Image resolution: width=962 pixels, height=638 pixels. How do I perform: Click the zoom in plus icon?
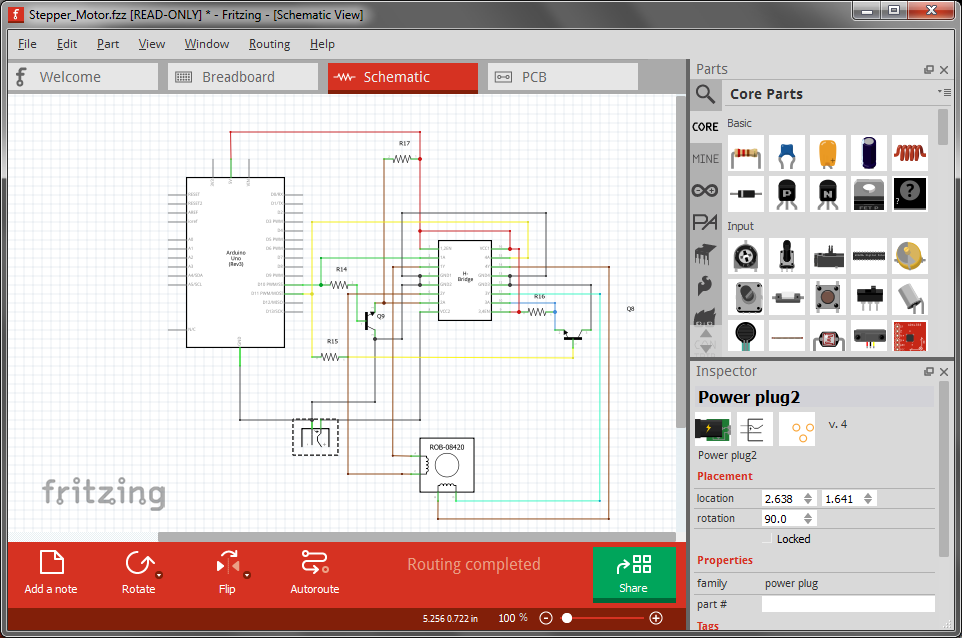coord(656,618)
